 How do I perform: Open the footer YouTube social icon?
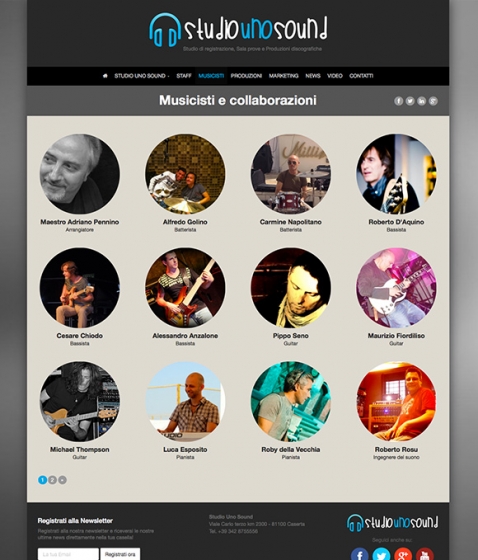(x=425, y=554)
